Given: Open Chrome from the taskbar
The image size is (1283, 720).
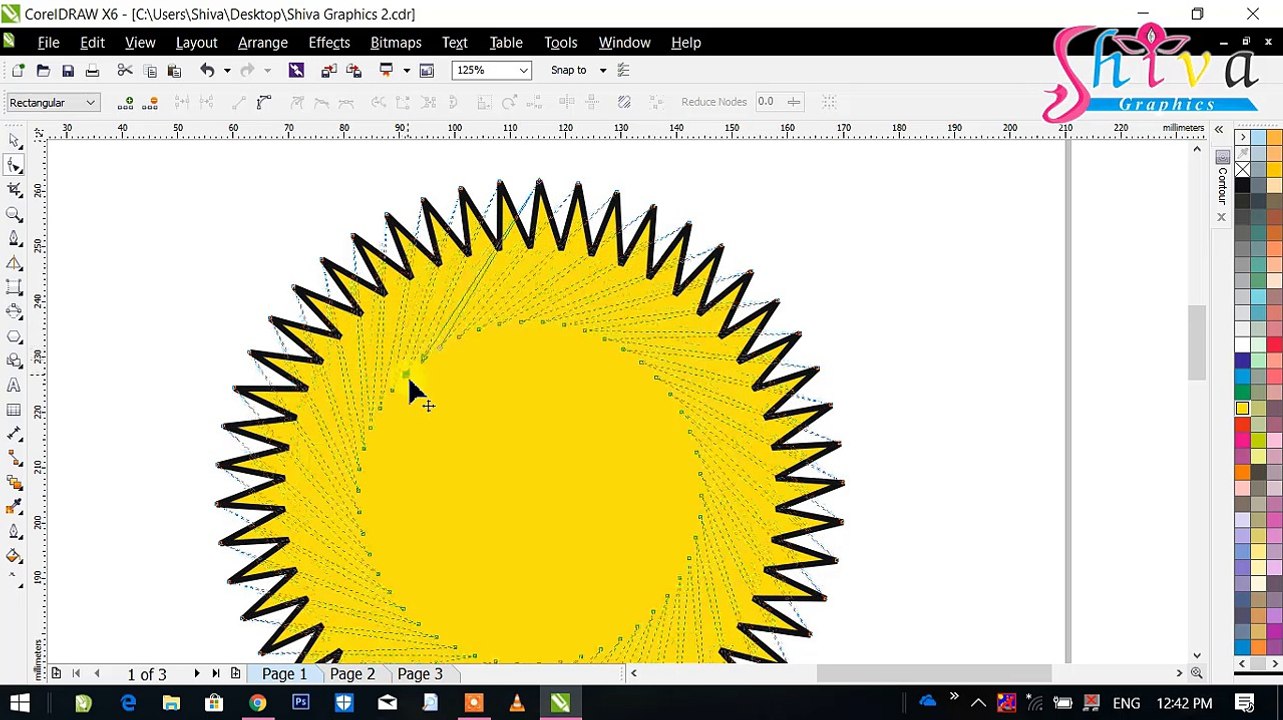Looking at the screenshot, I should 257,703.
